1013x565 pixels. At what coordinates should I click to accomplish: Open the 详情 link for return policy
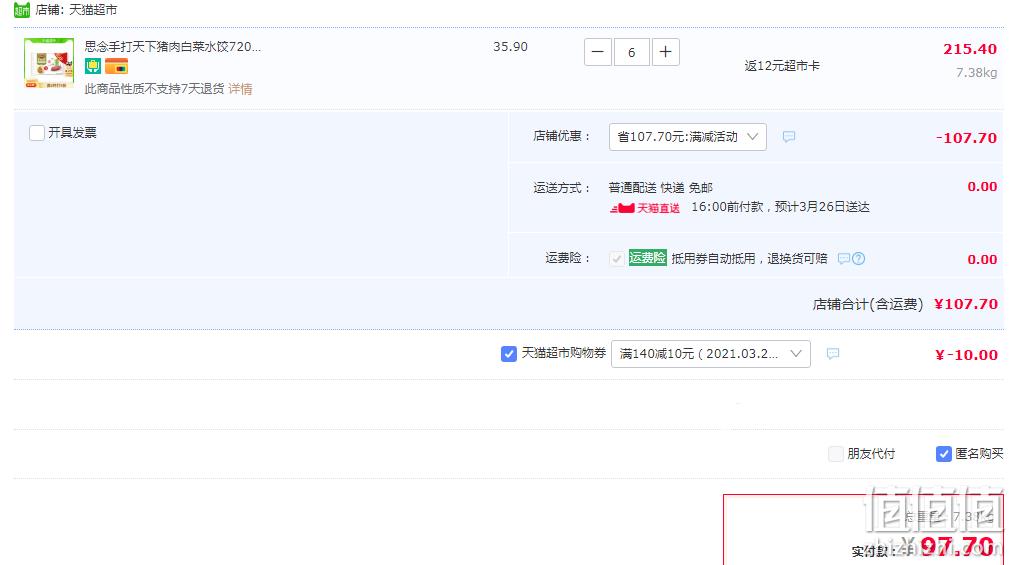240,88
